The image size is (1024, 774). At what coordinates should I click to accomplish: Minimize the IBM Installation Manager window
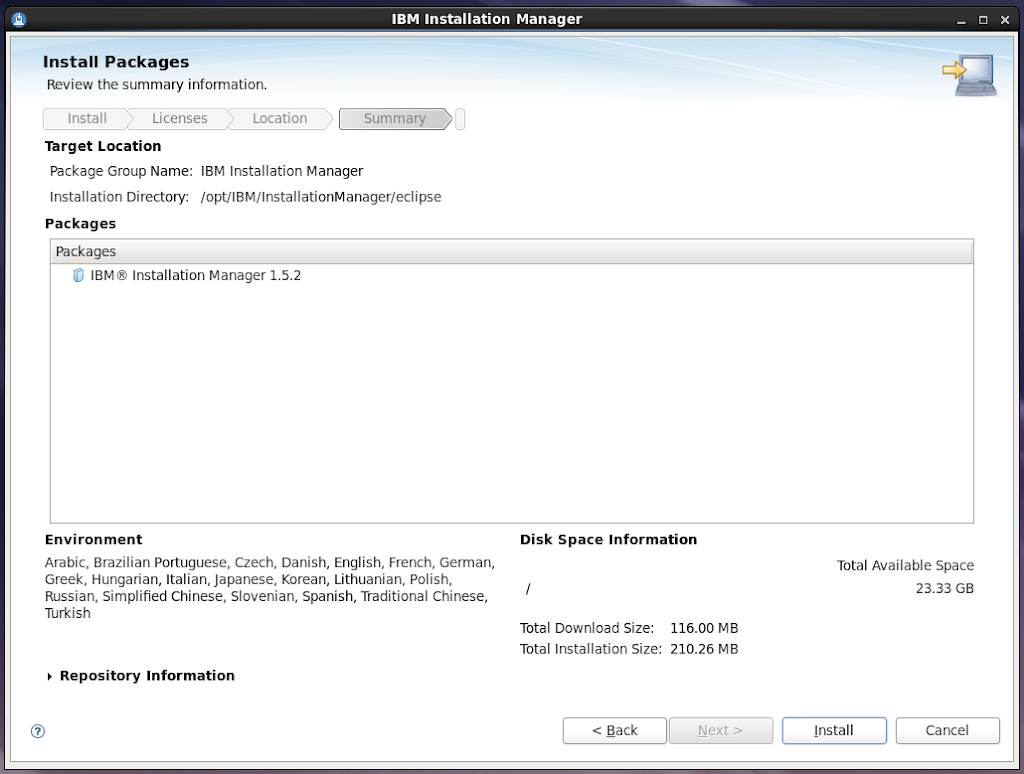point(962,19)
